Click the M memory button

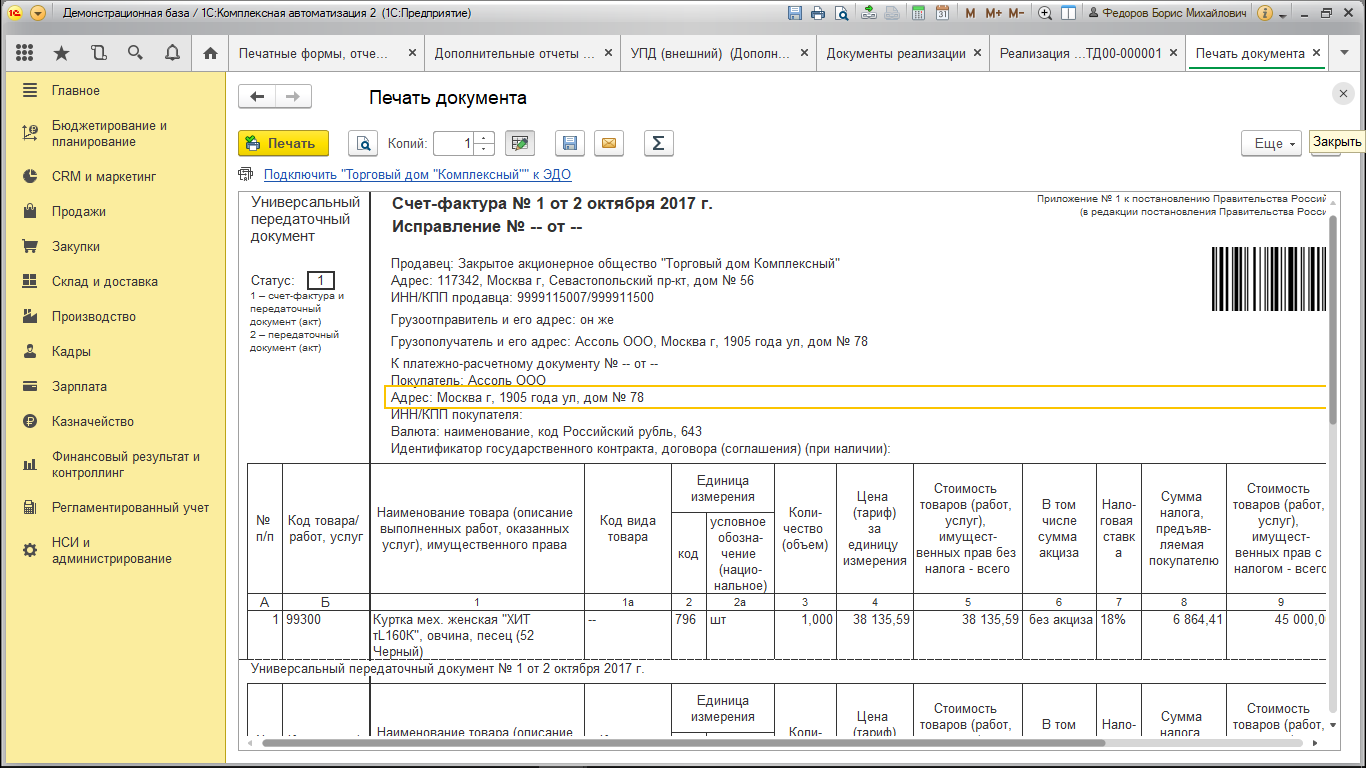pos(970,13)
